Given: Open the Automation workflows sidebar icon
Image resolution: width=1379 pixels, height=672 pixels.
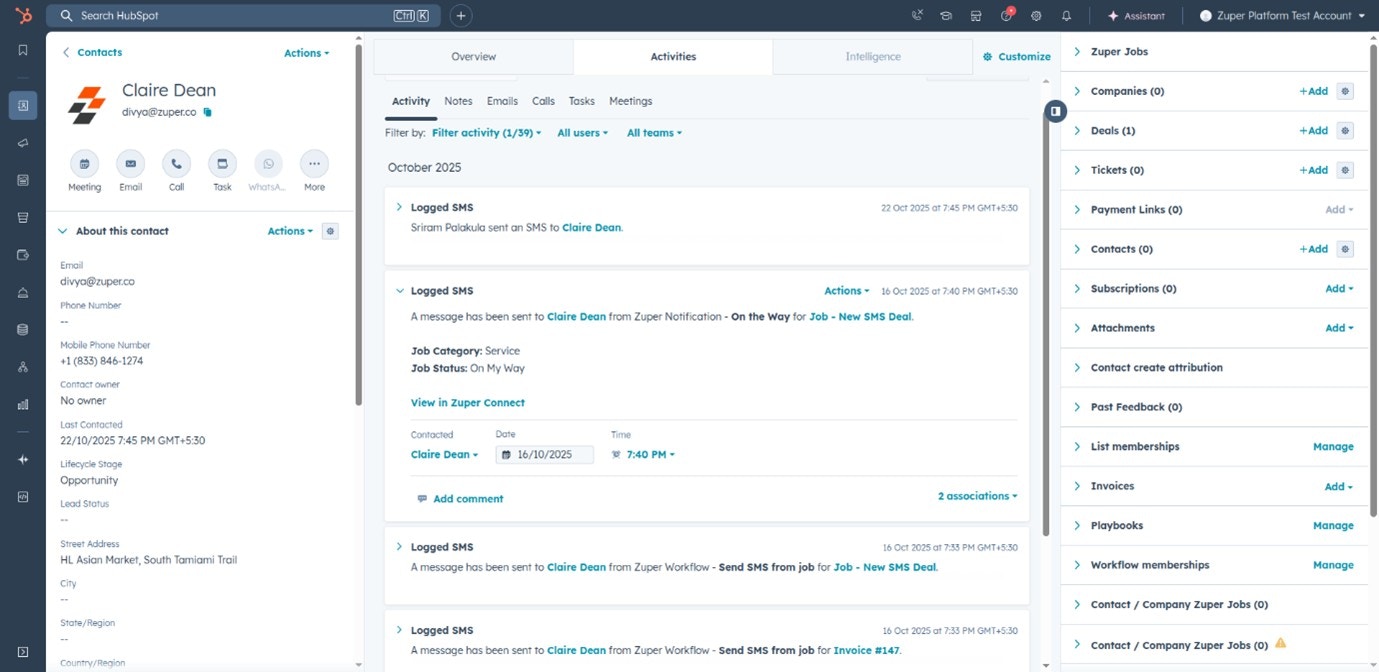Looking at the screenshot, I should click(22, 367).
